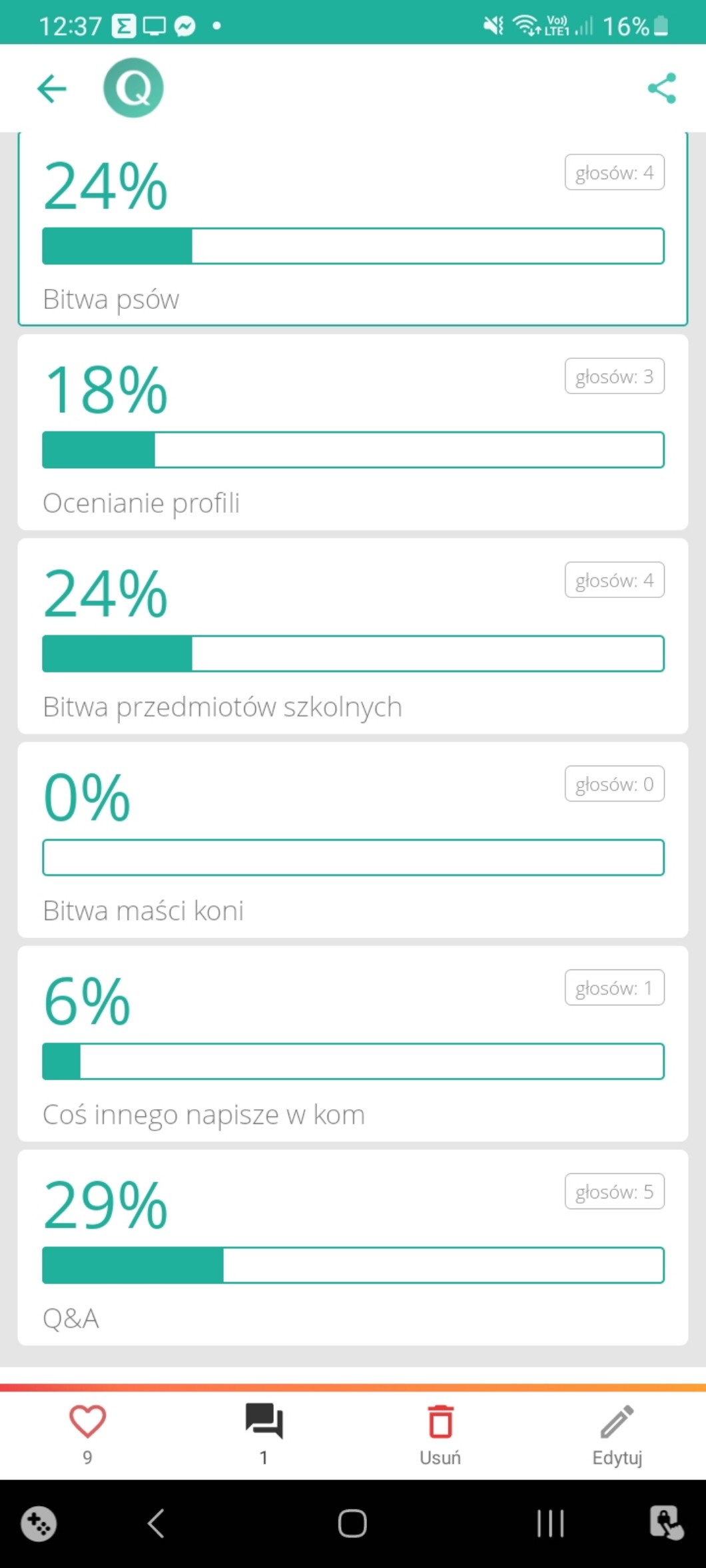Tap the game tools icon in navigation bar

[39, 1523]
